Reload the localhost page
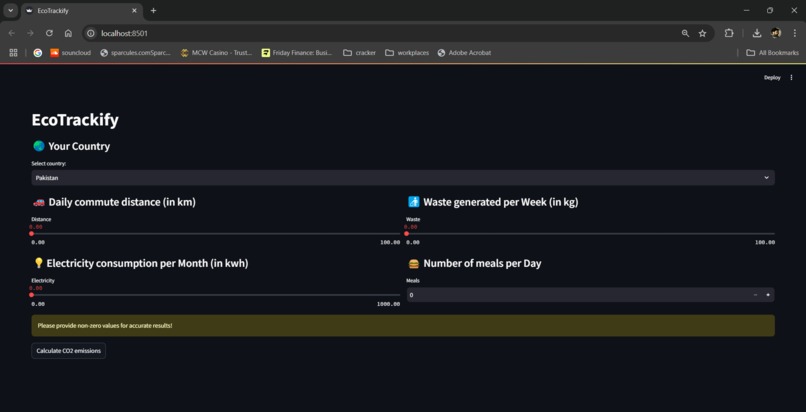The height and width of the screenshot is (412, 806). pyautogui.click(x=49, y=33)
